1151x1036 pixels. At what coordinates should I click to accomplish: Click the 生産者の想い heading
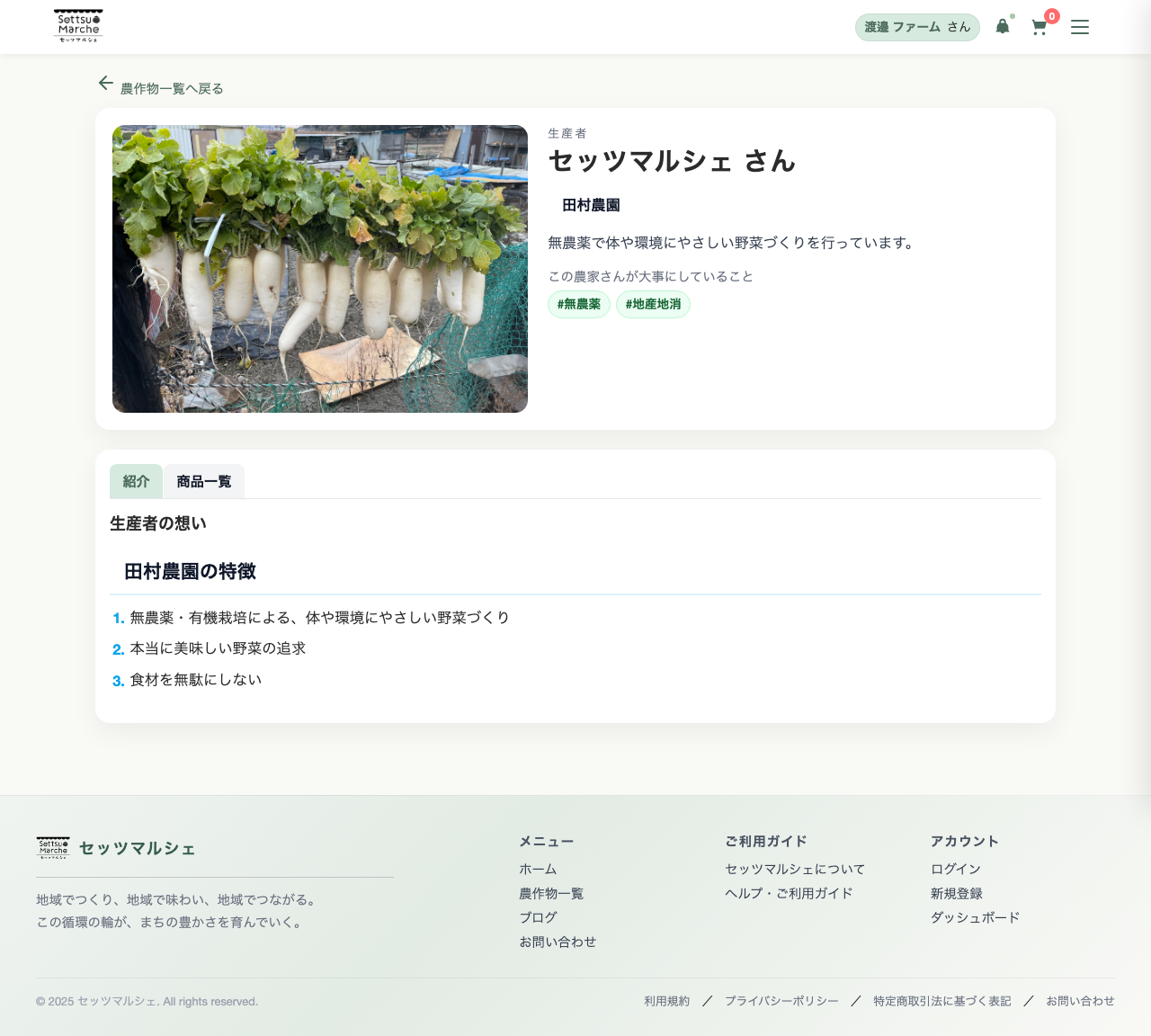158,523
